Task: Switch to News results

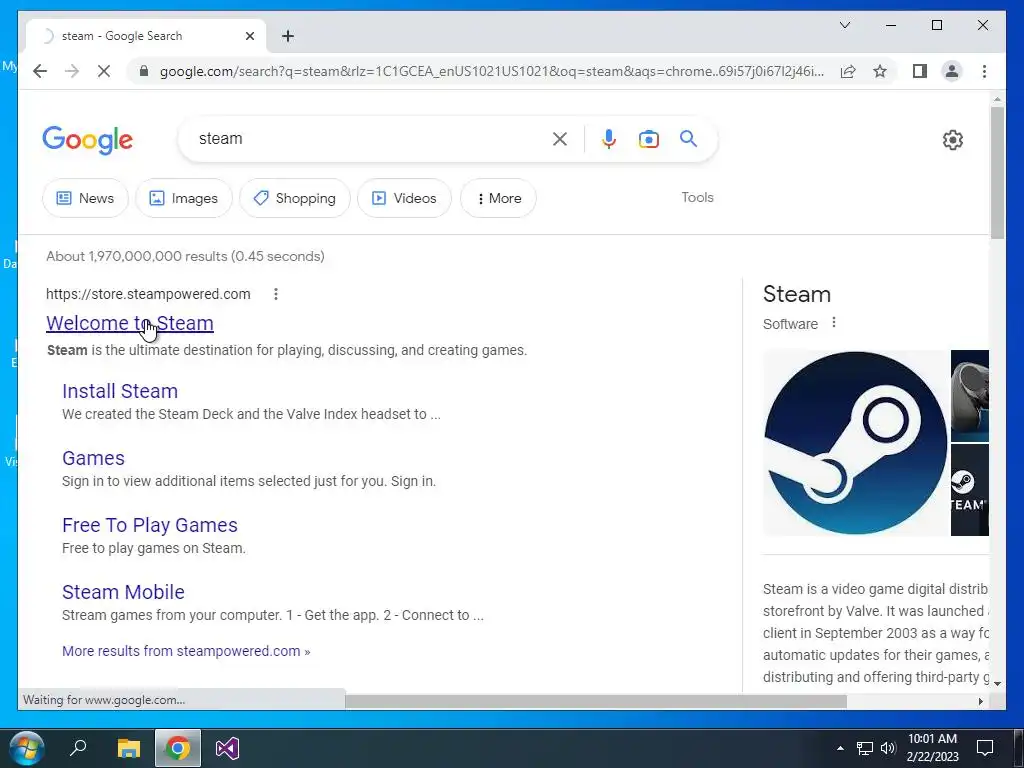Action: (x=85, y=198)
